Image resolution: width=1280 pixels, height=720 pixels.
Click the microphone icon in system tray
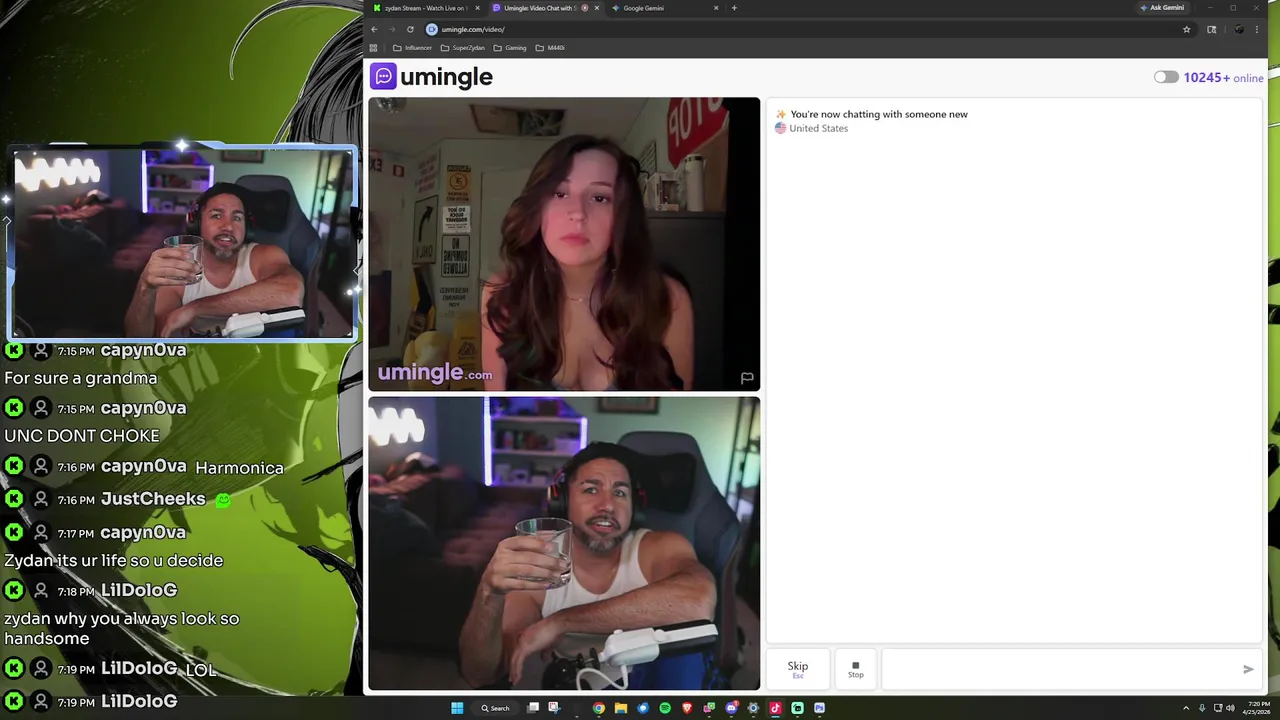click(x=1202, y=708)
